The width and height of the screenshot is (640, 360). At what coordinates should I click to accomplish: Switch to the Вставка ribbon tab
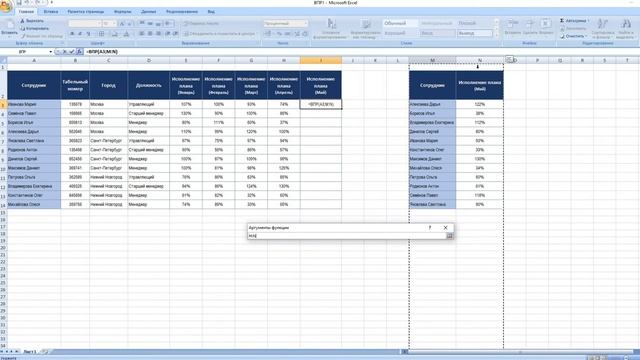51,12
